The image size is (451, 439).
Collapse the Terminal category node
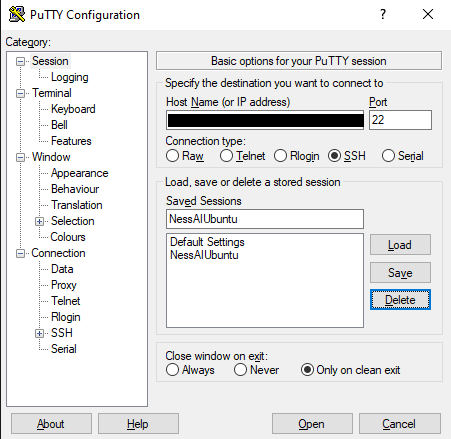21,93
